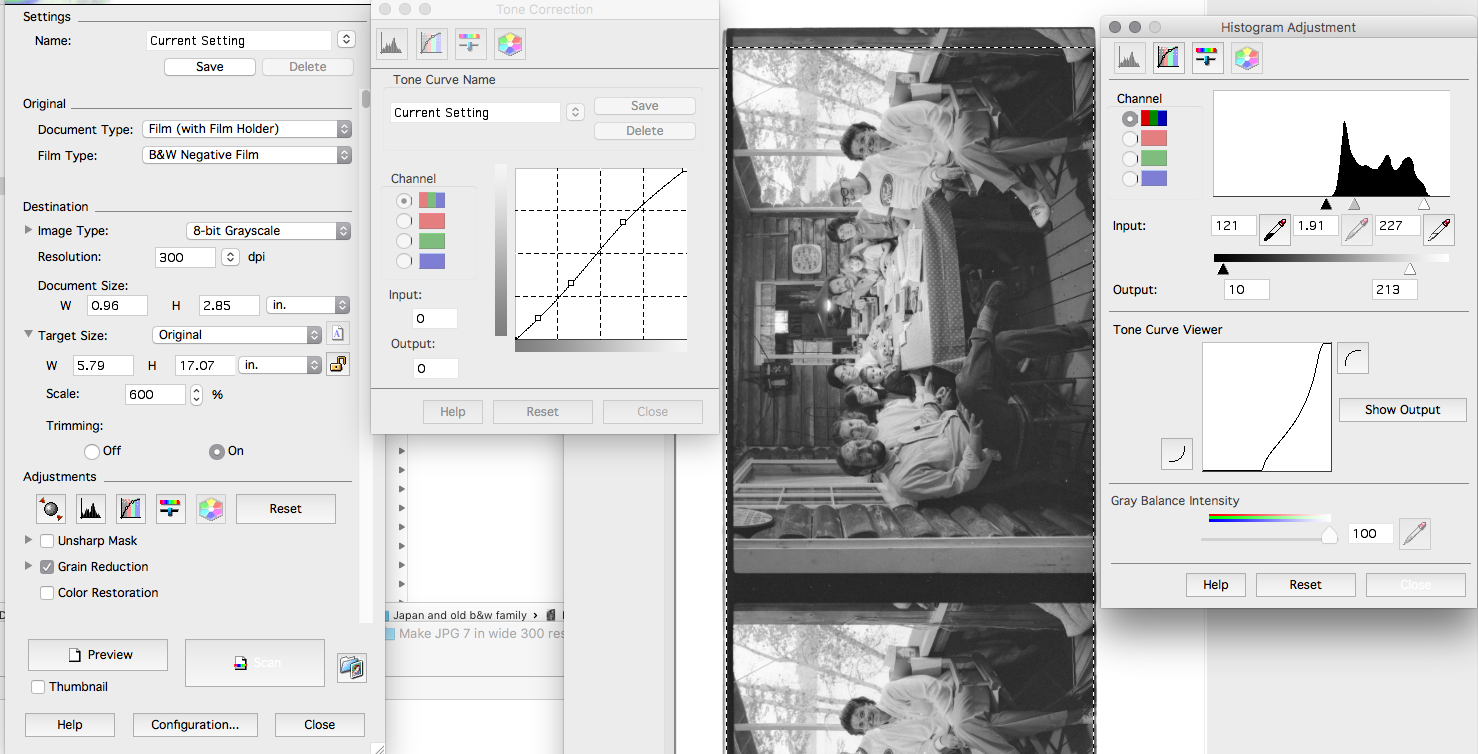The height and width of the screenshot is (754, 1478).
Task: Click the Color Palette icon in Histogram Adjustment
Action: [x=1246, y=58]
